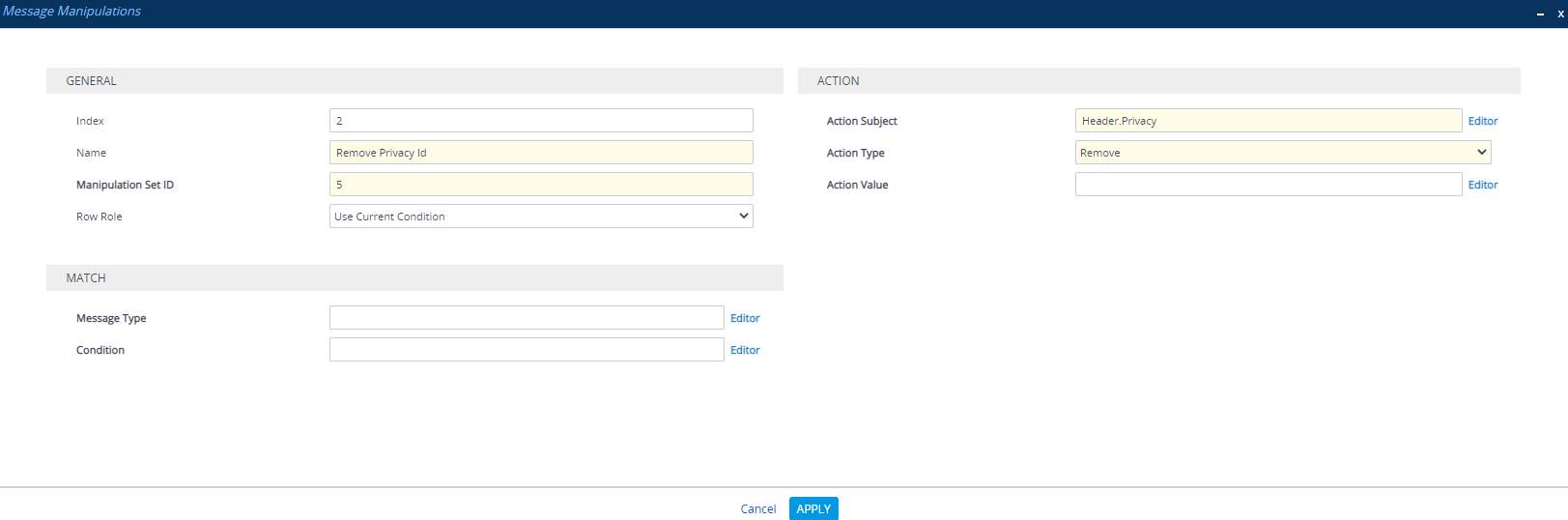The width and height of the screenshot is (1568, 520).
Task: Select the Name field containing Remove Privacy Id
Action: (x=540, y=153)
